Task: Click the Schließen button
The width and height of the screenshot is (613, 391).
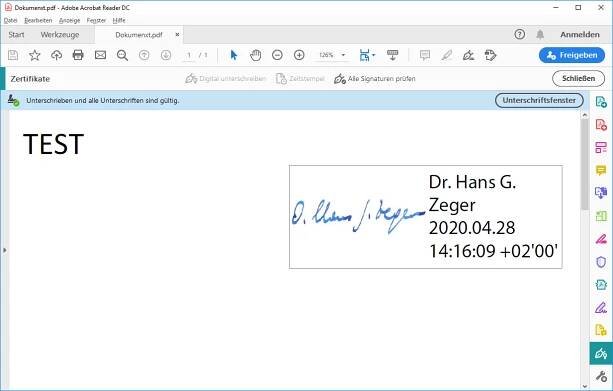Action: pyautogui.click(x=578, y=79)
